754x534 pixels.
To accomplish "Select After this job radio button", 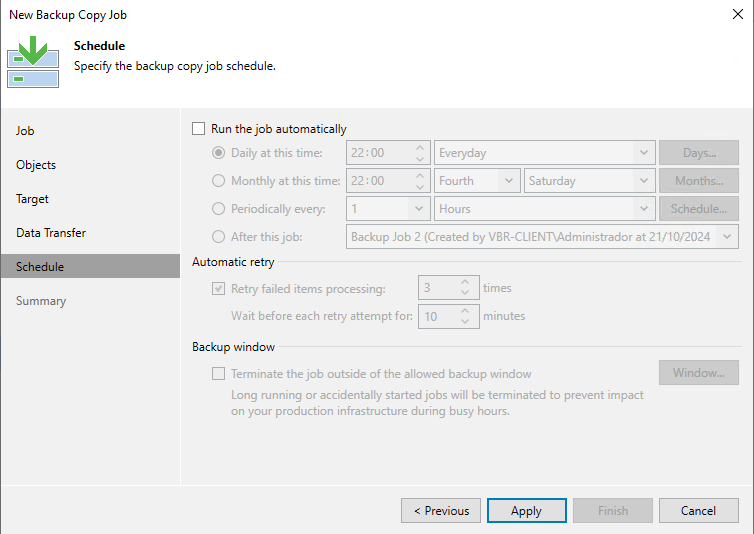I will click(219, 237).
